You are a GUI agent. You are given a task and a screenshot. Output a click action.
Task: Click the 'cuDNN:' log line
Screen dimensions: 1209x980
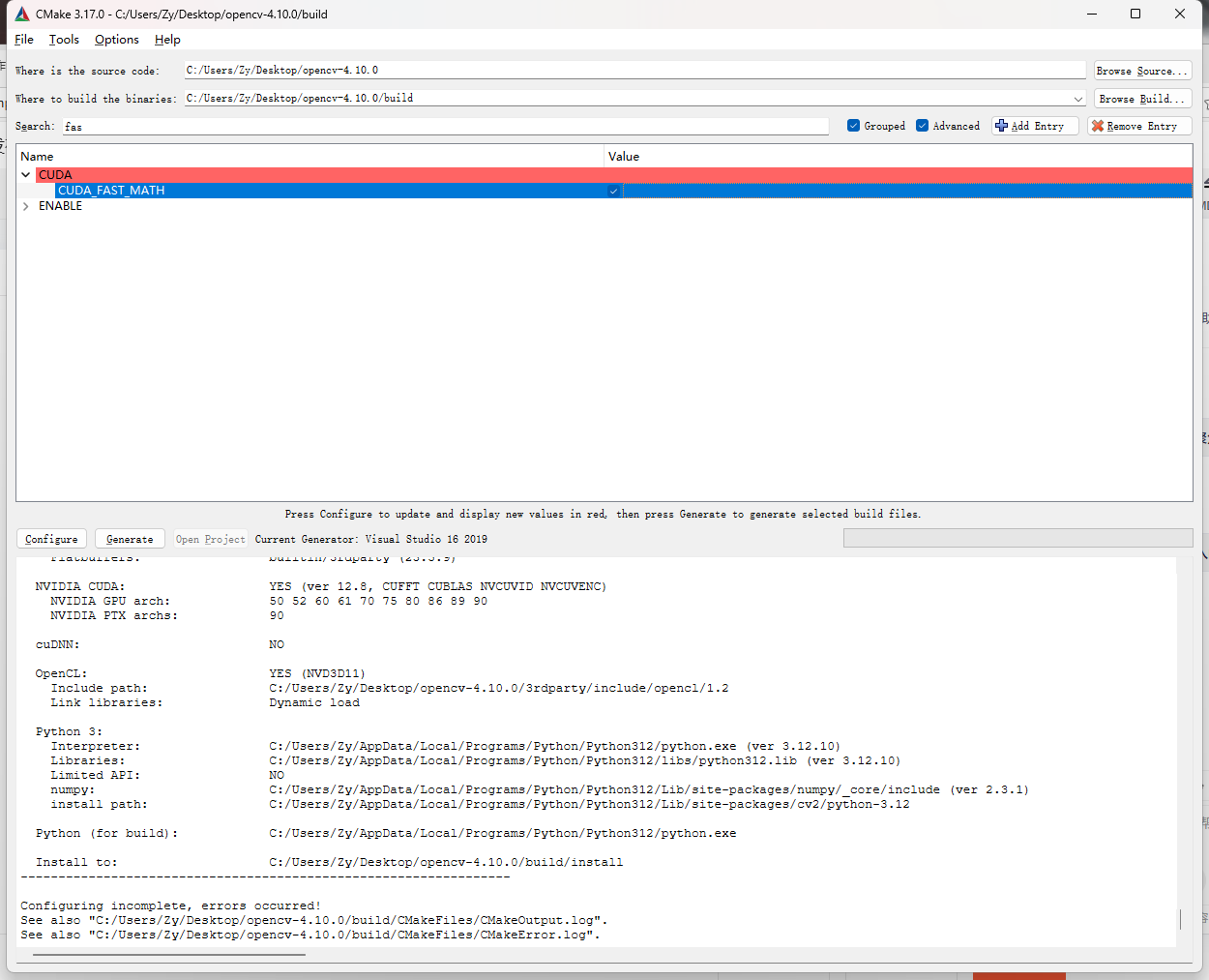[x=161, y=644]
